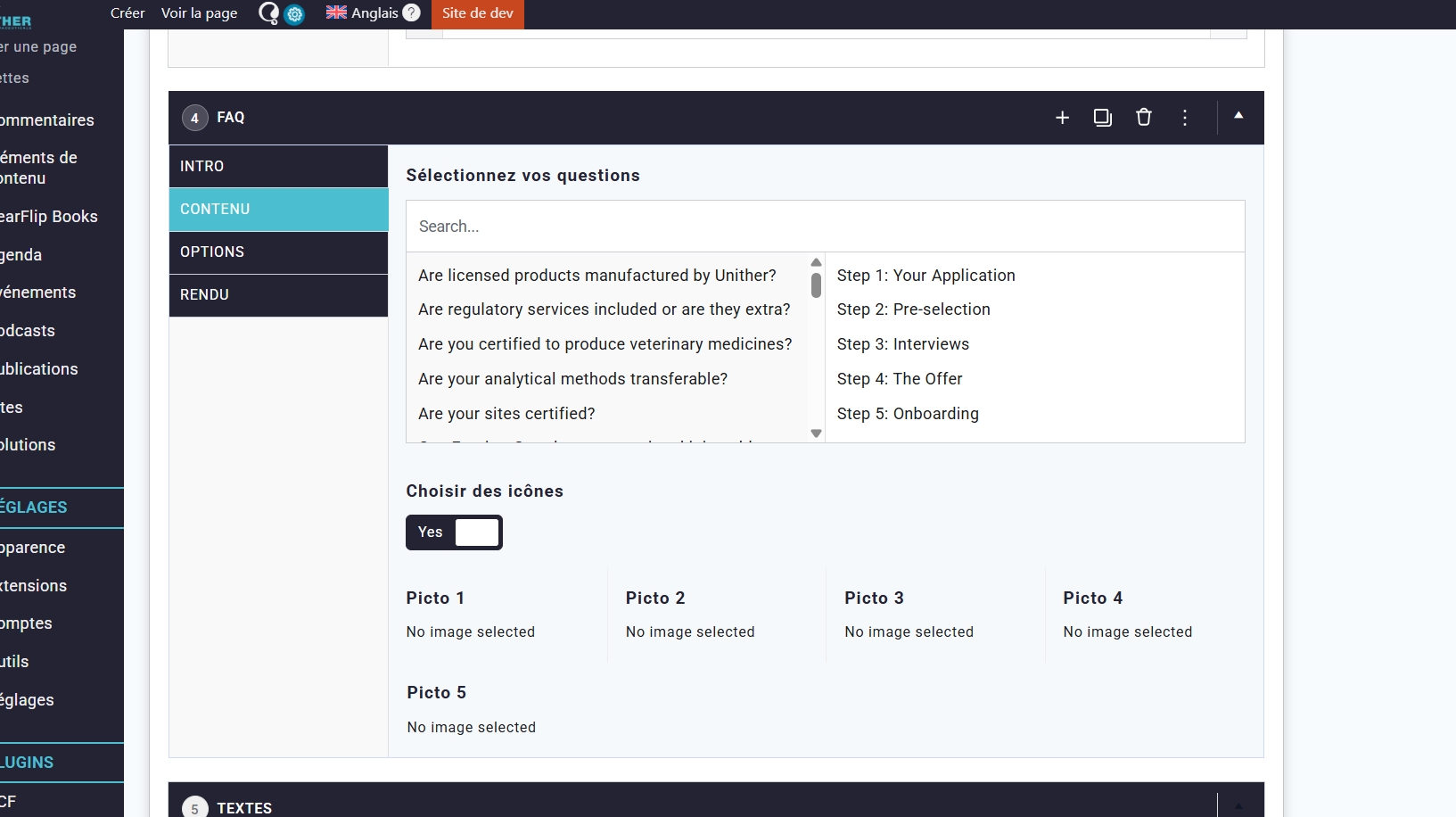Select question 'Are your sites certified?'
1456x817 pixels.
tap(506, 414)
